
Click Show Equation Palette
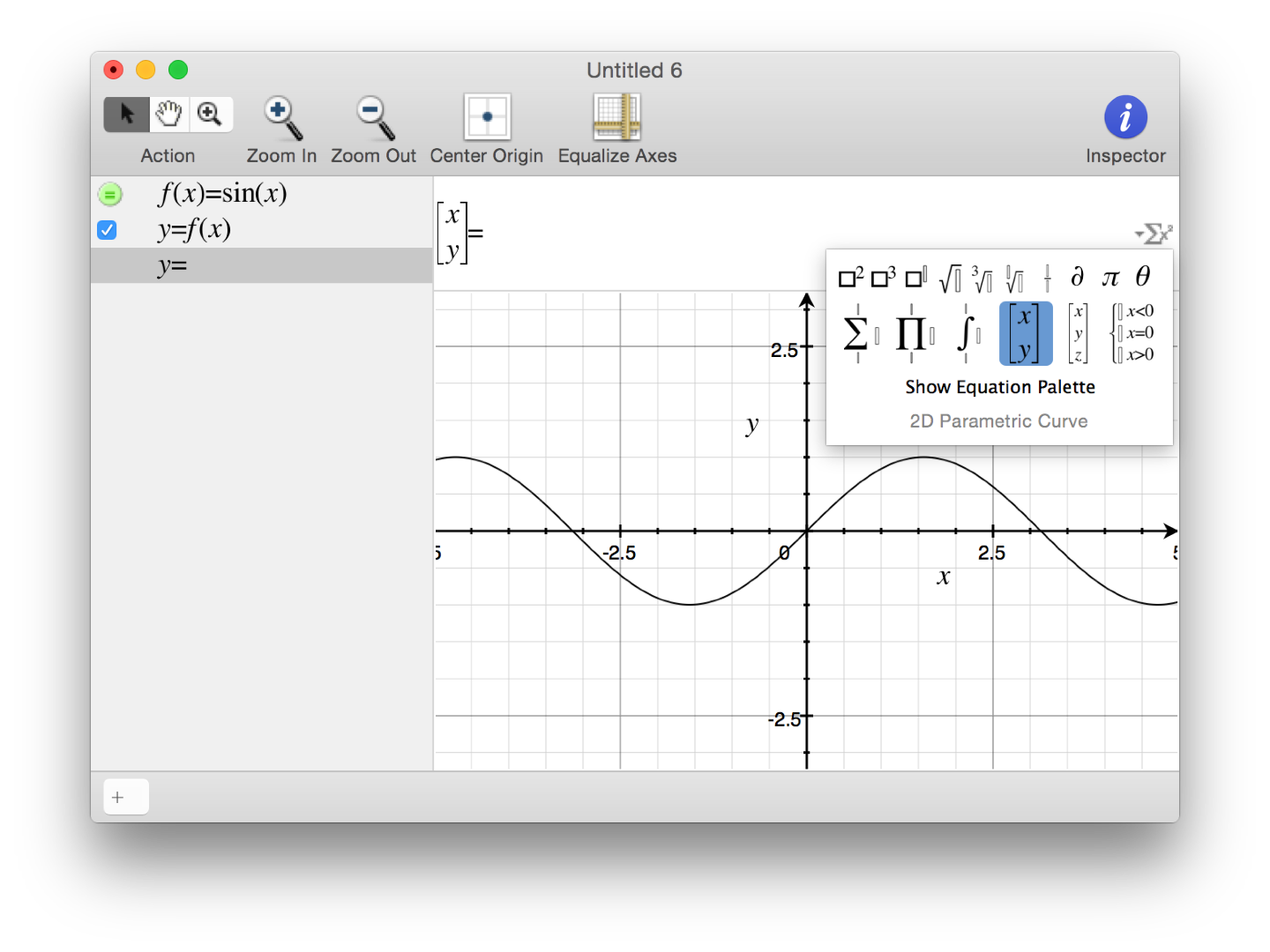[x=1000, y=386]
